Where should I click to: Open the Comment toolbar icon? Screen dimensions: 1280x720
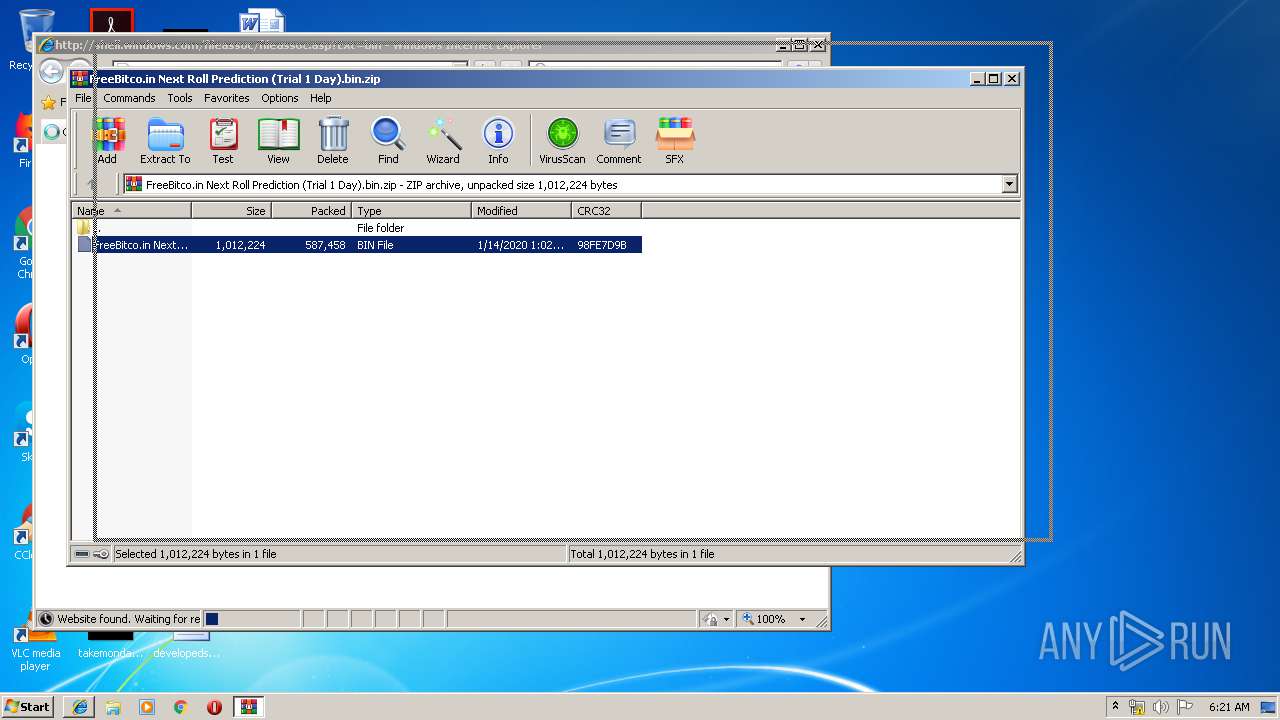[x=619, y=140]
